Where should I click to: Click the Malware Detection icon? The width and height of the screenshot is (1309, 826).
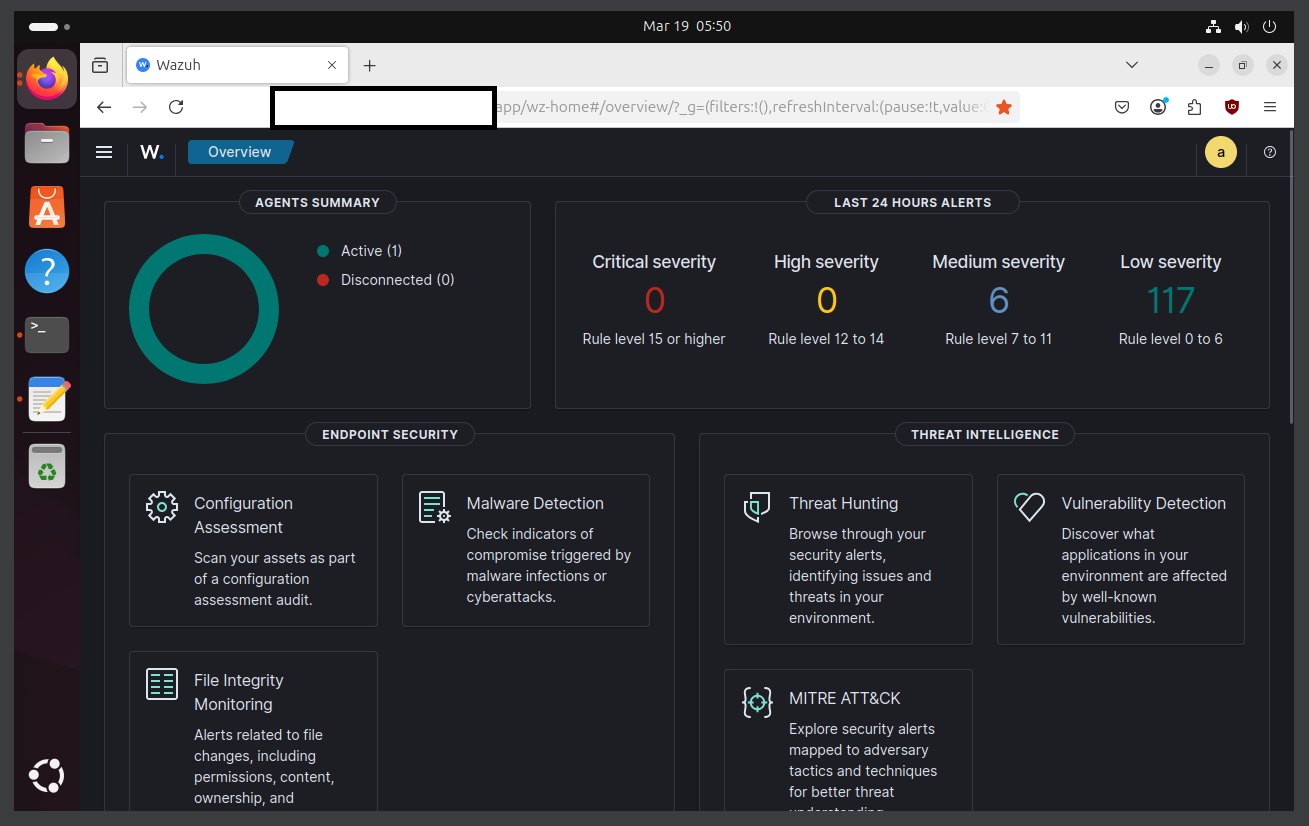click(434, 507)
